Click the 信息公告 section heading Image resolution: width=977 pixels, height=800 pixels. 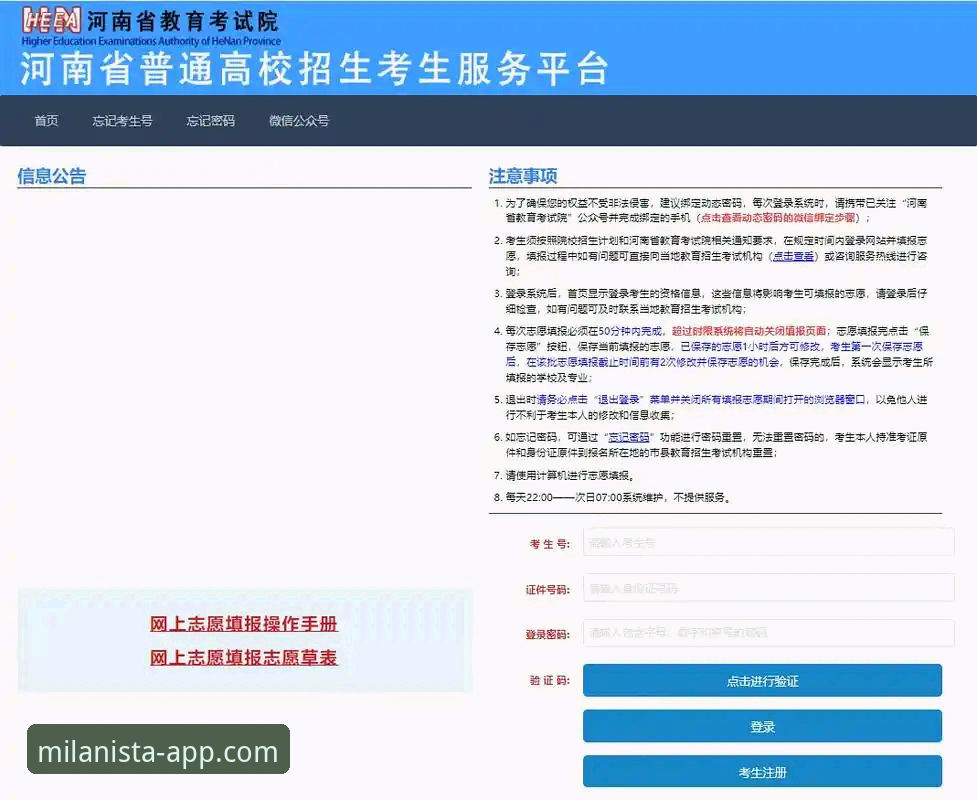click(52, 176)
